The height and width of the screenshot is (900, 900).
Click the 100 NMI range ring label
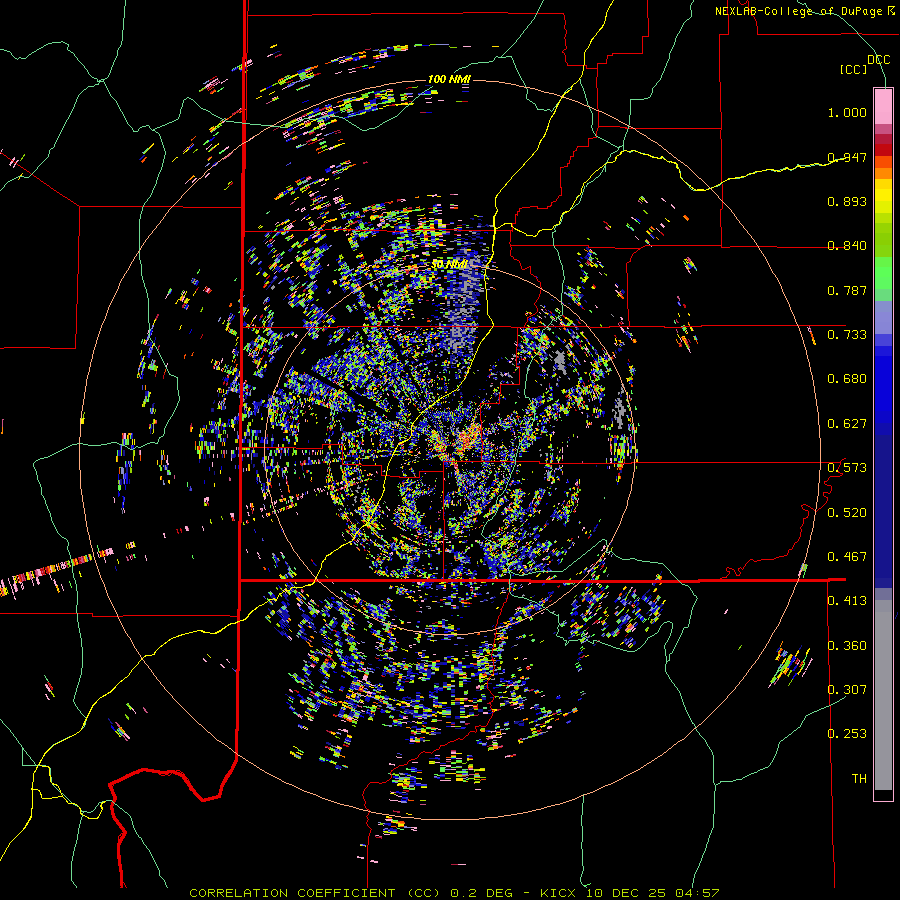click(449, 79)
